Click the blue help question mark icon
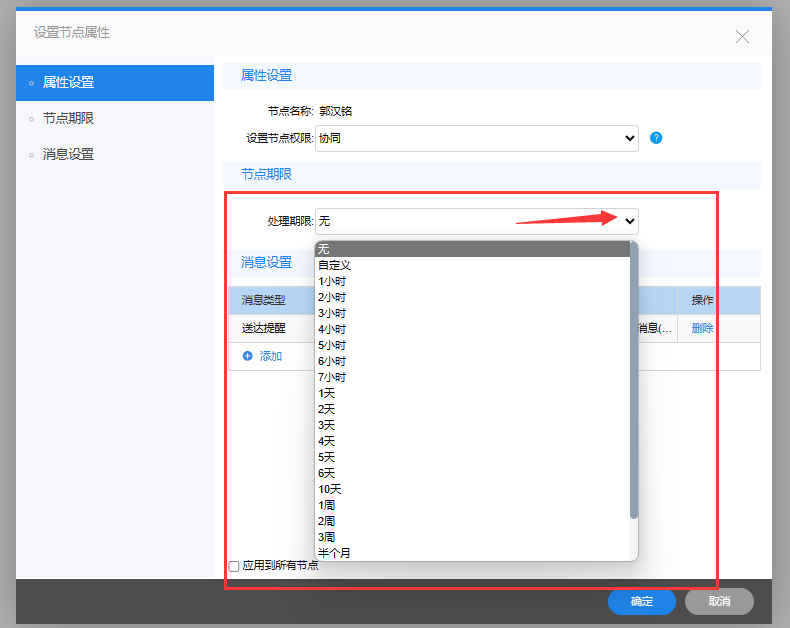 point(656,138)
